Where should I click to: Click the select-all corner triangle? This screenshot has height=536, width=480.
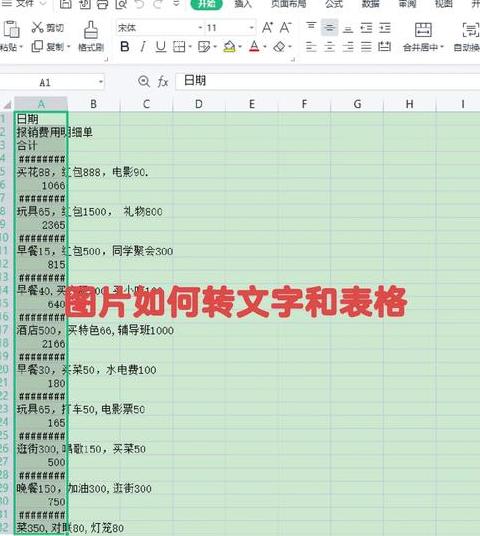click(7, 104)
